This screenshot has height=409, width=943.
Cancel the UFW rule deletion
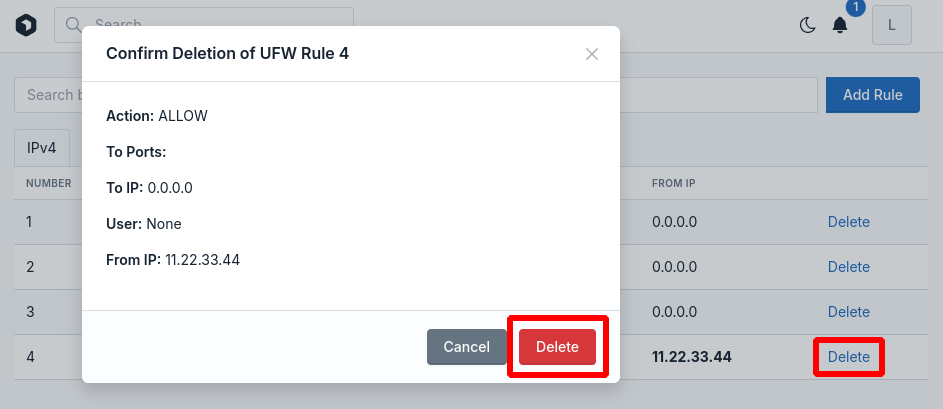467,347
